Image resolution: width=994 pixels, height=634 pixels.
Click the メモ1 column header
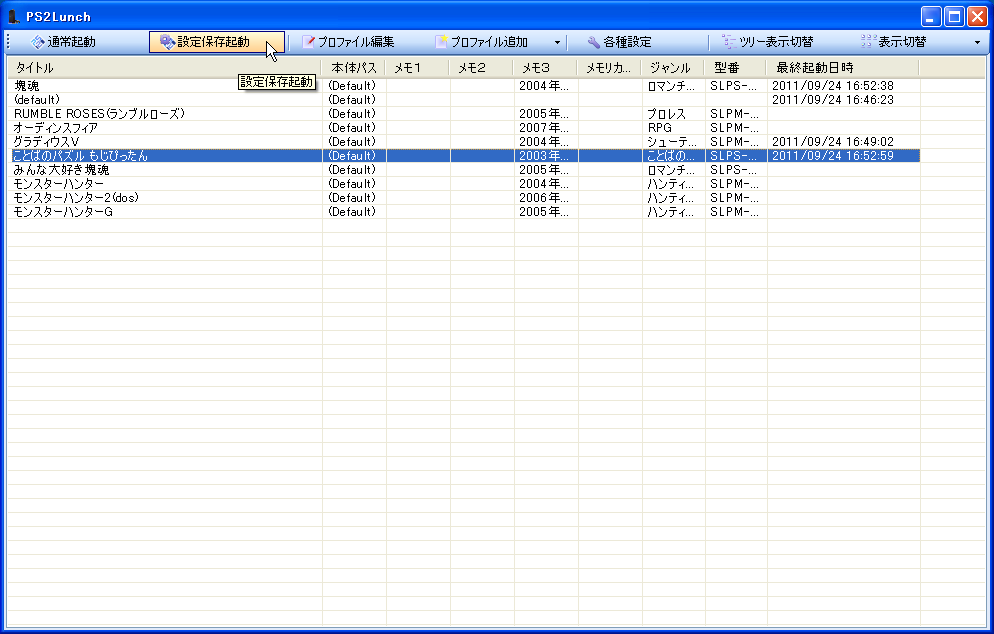tap(417, 67)
